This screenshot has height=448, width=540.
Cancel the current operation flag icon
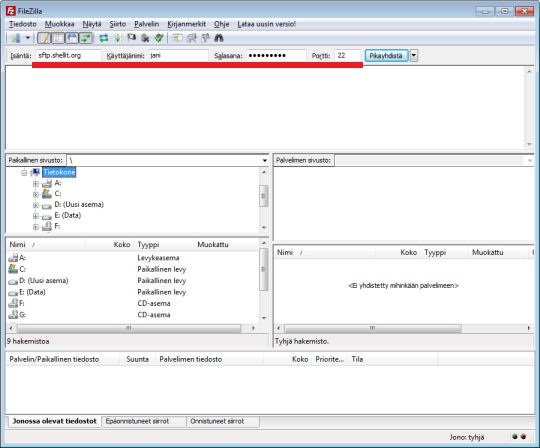(x=132, y=38)
